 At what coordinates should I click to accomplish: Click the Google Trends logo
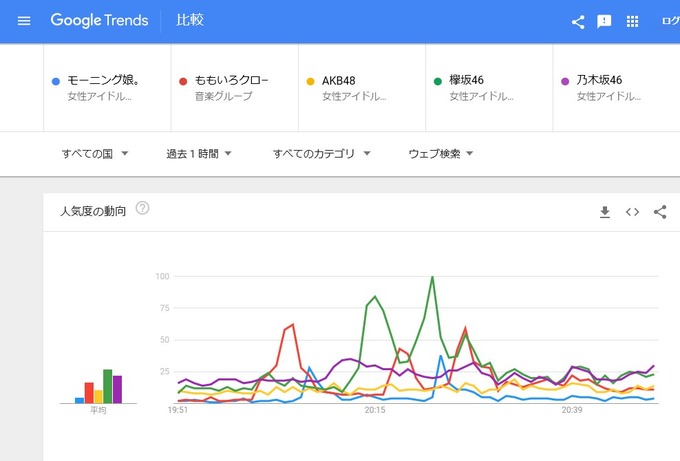tap(99, 21)
